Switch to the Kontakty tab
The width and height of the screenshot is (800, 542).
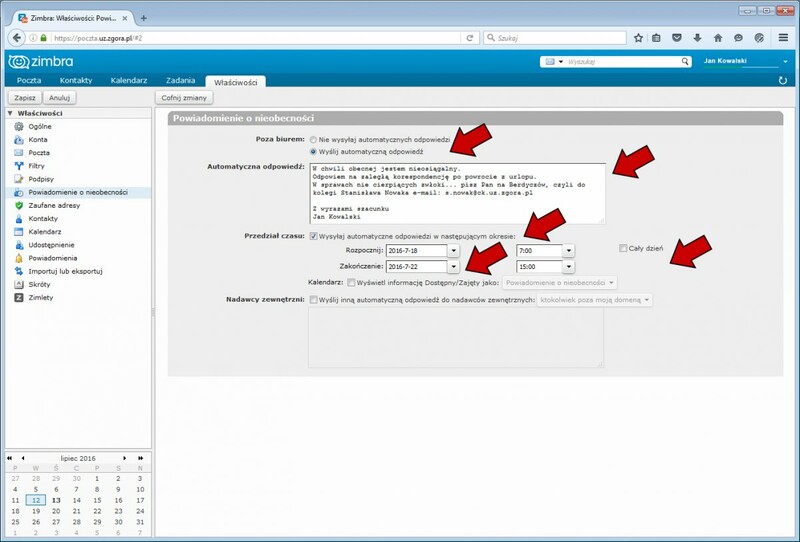coord(77,81)
